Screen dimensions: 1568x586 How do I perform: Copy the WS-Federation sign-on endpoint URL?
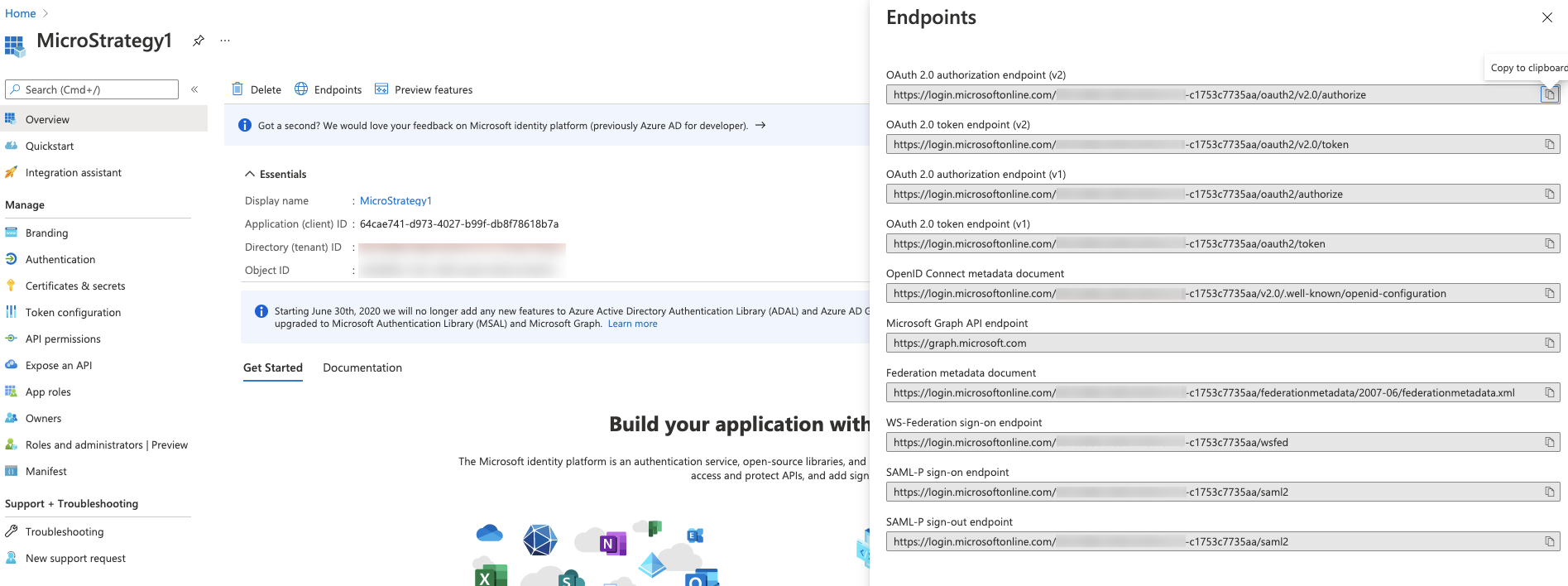coord(1549,443)
